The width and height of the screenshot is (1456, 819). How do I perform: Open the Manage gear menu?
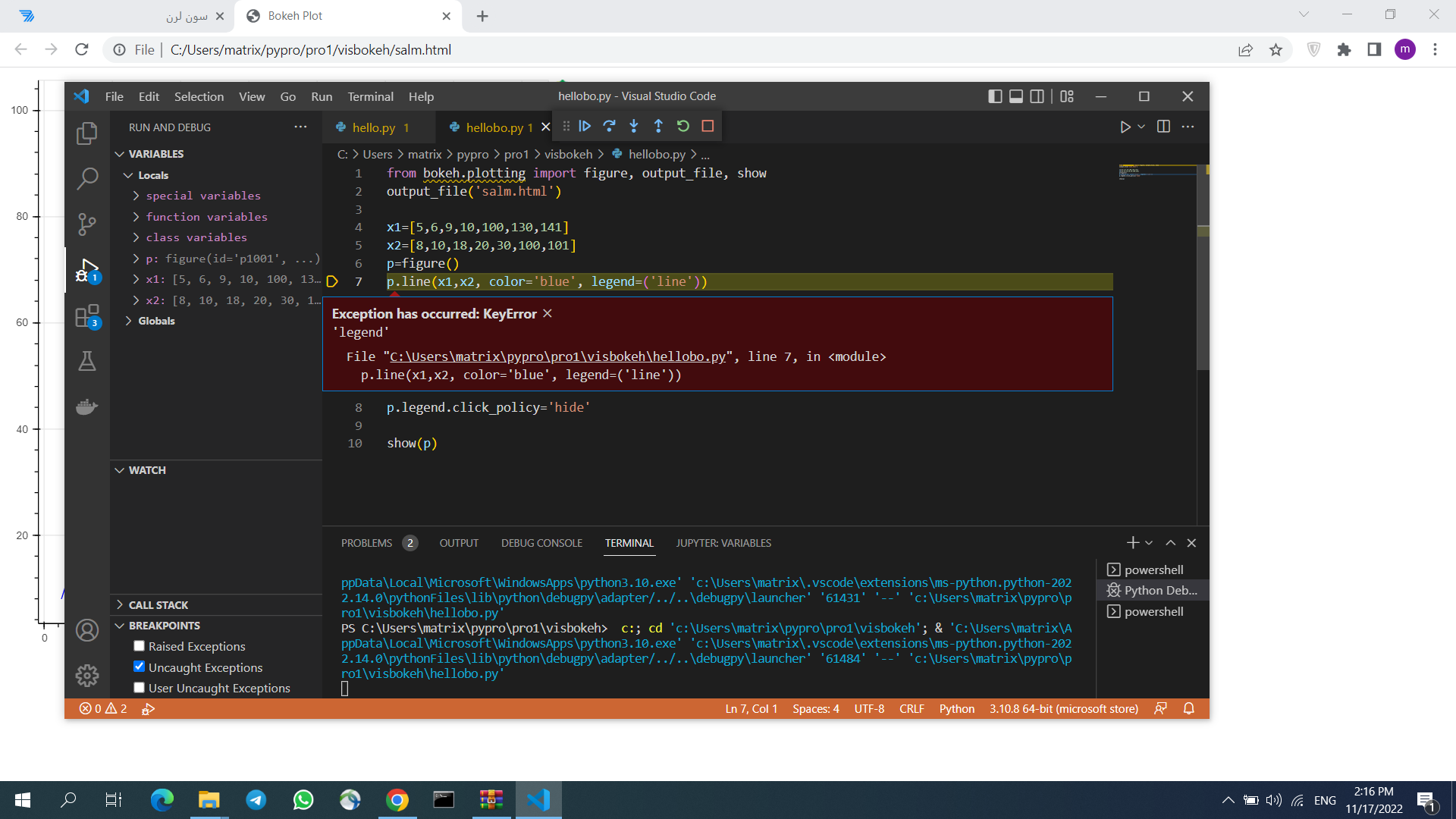point(87,675)
